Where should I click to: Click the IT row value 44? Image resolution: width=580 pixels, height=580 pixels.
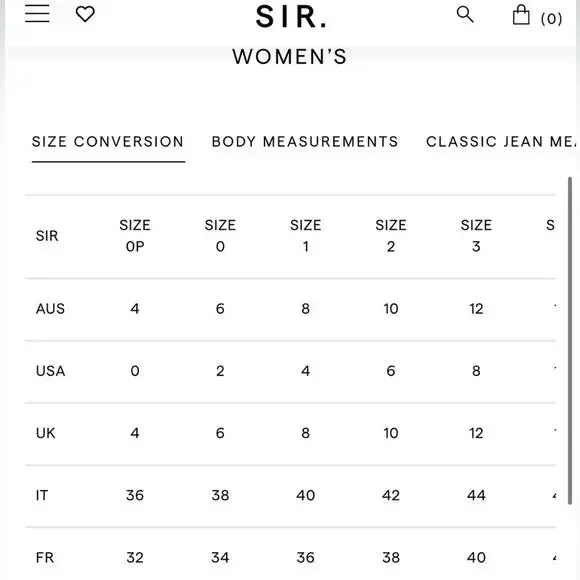click(x=476, y=495)
